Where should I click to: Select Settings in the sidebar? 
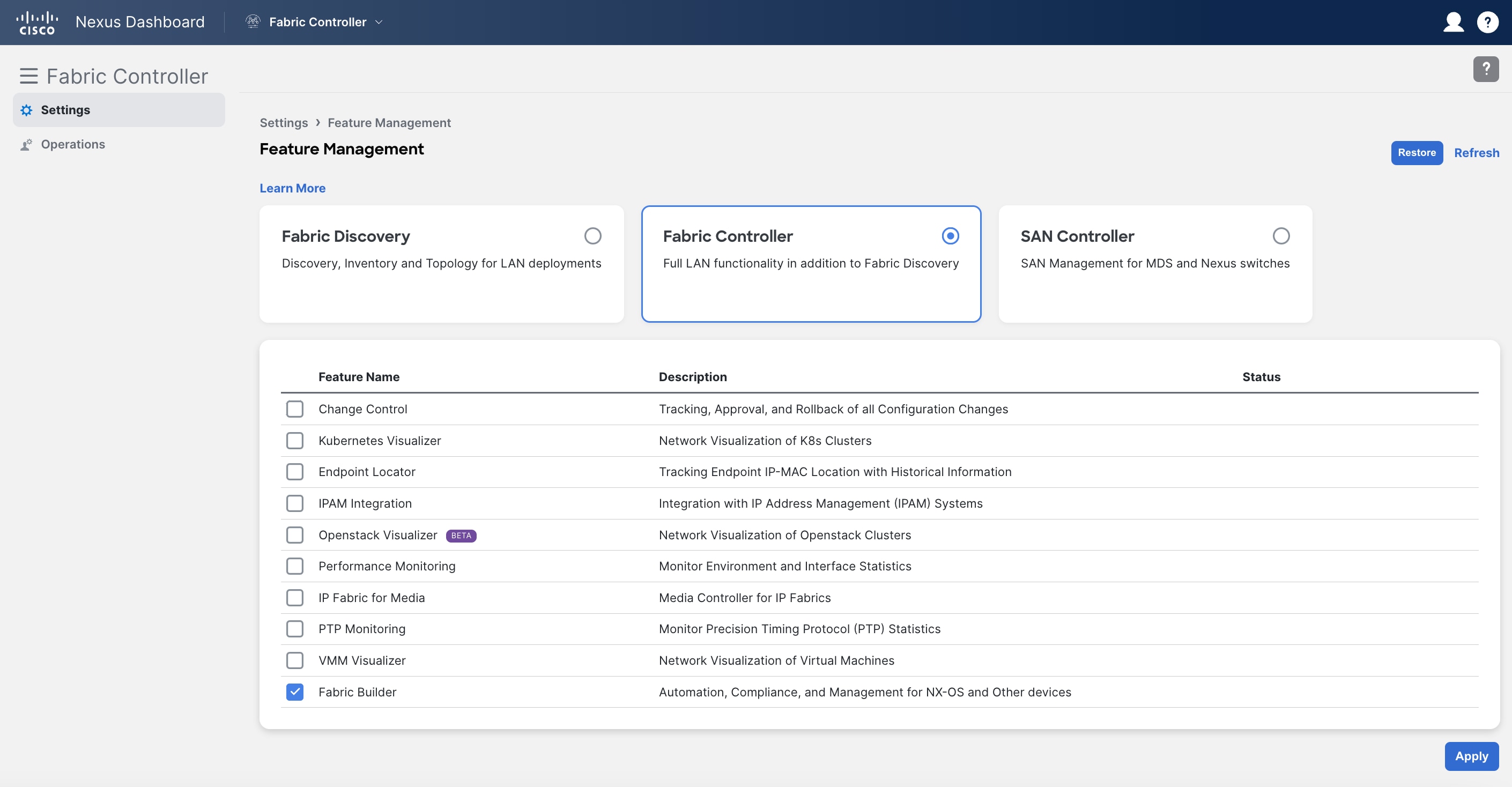119,110
